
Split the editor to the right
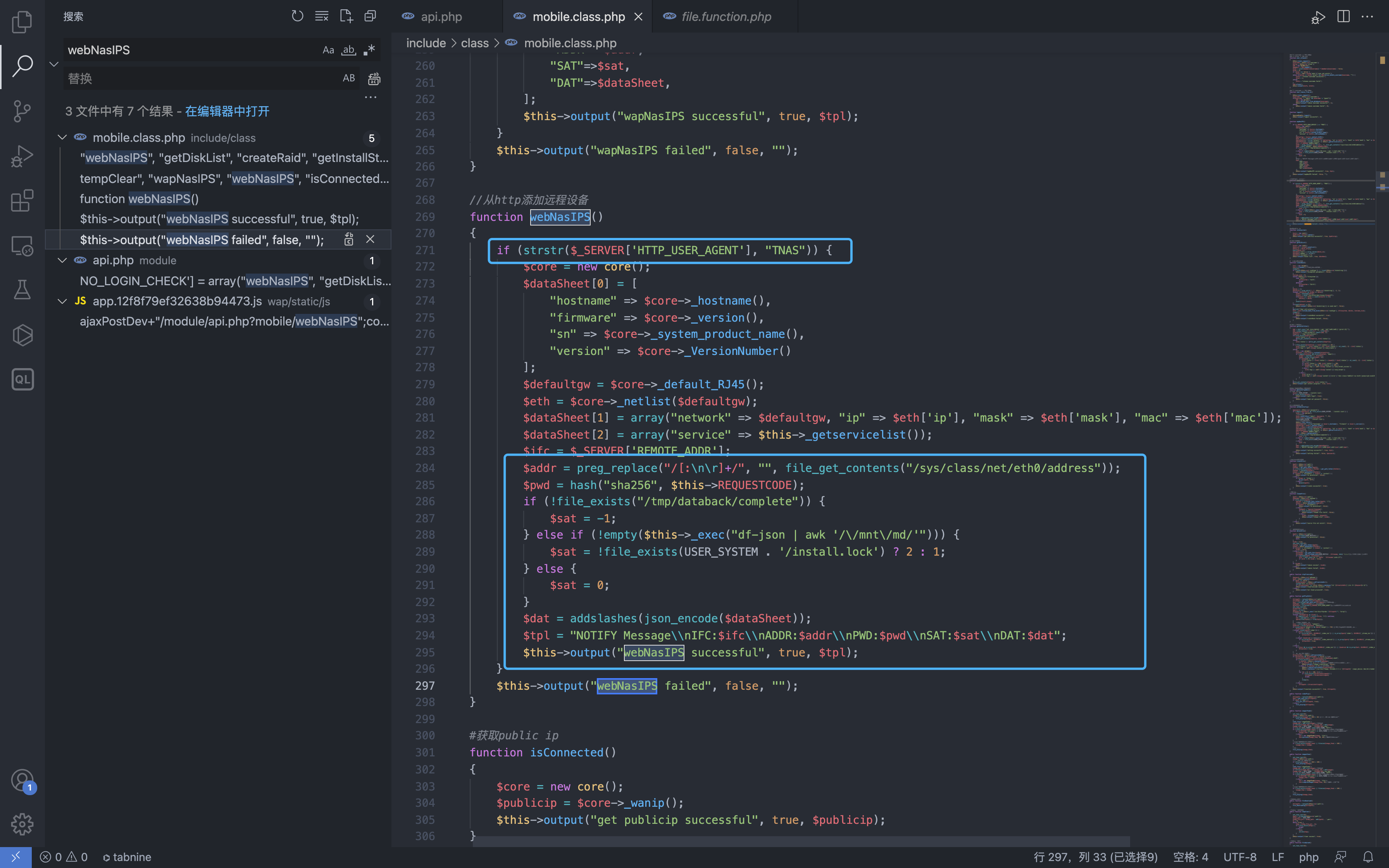[x=1343, y=17]
